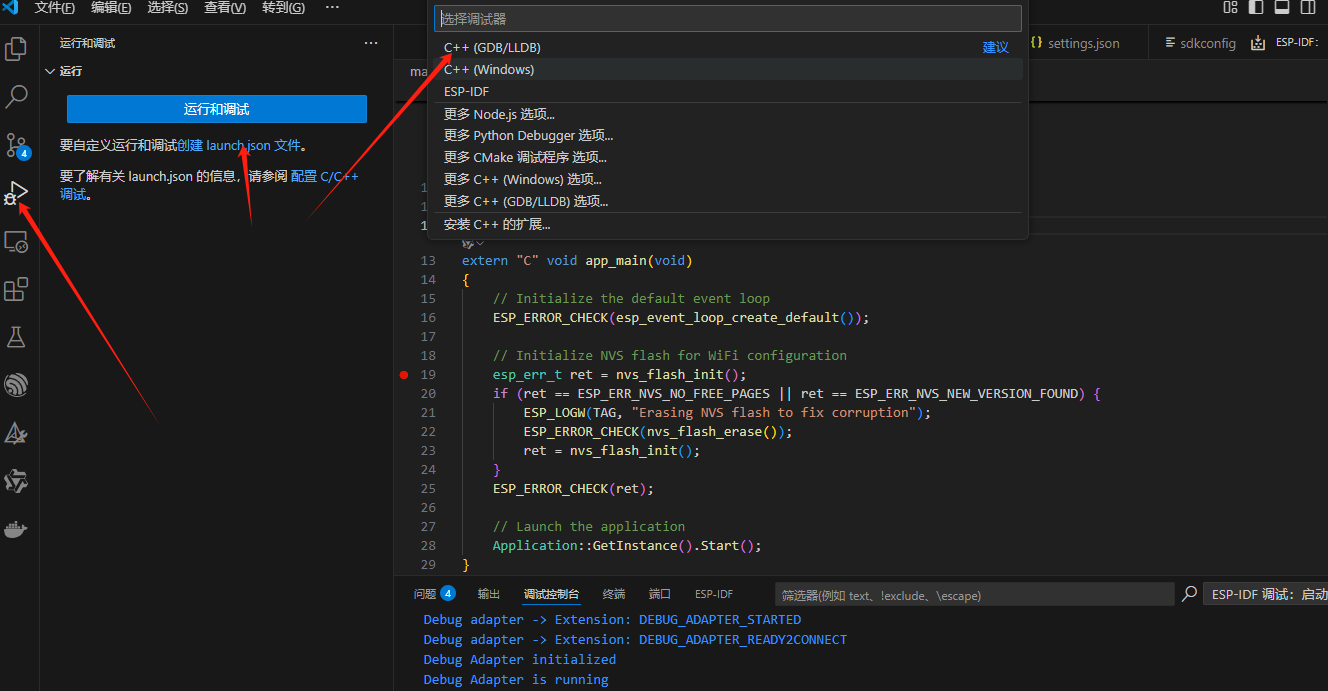Click line number 28 in the gutter
The width and height of the screenshot is (1328, 691).
point(428,545)
